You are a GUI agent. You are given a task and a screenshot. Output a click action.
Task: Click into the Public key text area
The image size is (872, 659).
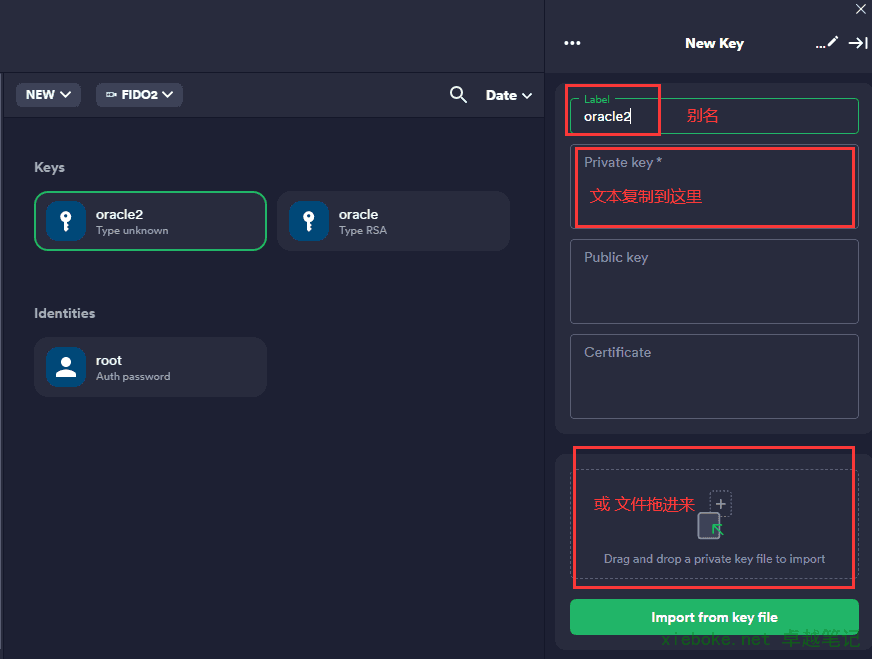(x=714, y=281)
